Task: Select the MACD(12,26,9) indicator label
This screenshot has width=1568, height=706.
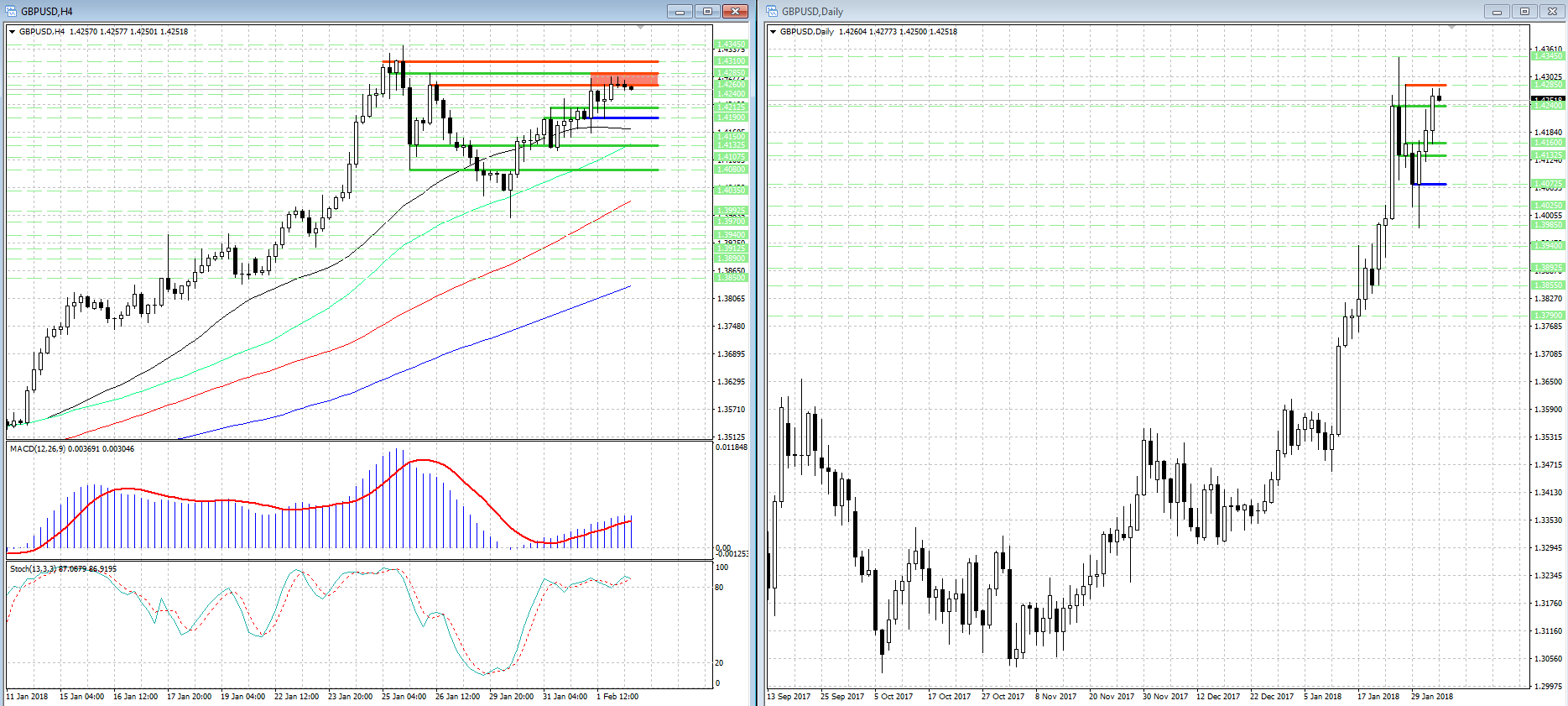Action: click(71, 449)
